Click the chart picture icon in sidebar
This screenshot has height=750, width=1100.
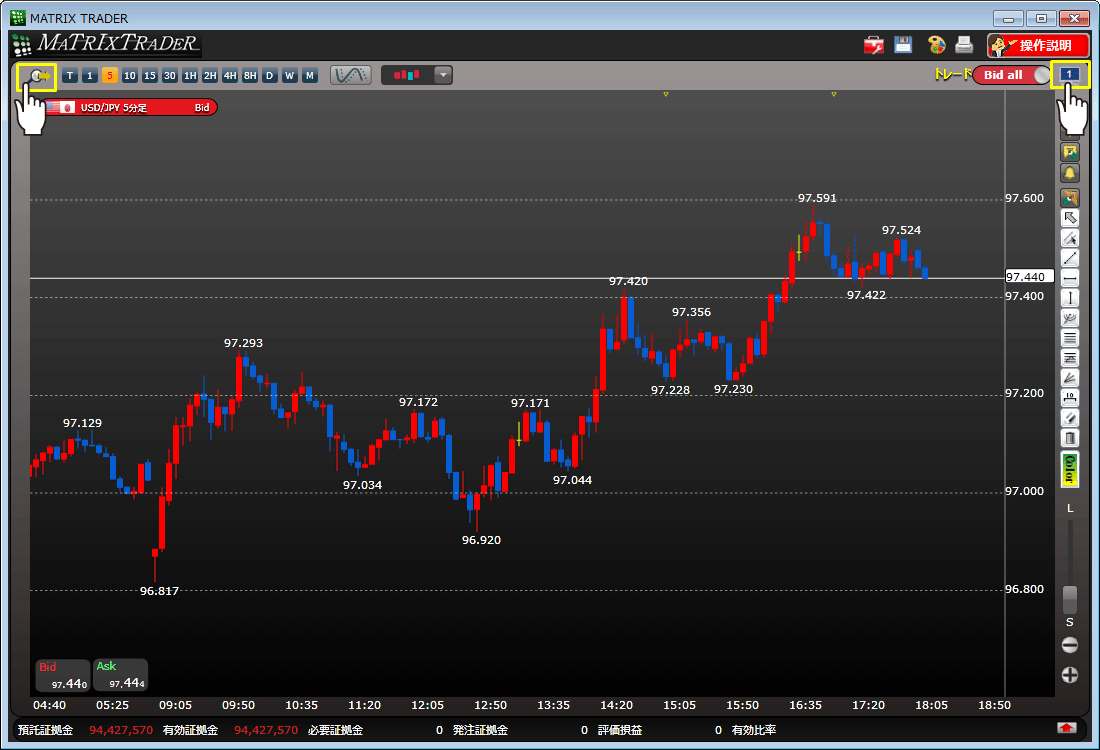pyautogui.click(x=1070, y=152)
